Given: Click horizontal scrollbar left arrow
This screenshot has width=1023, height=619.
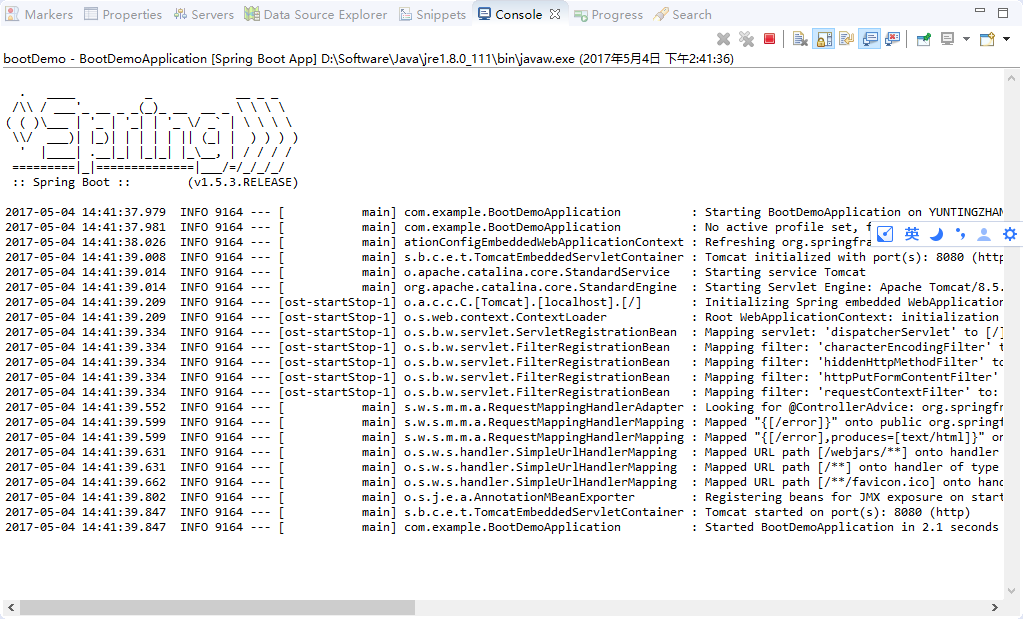Looking at the screenshot, I should pyautogui.click(x=10, y=607).
